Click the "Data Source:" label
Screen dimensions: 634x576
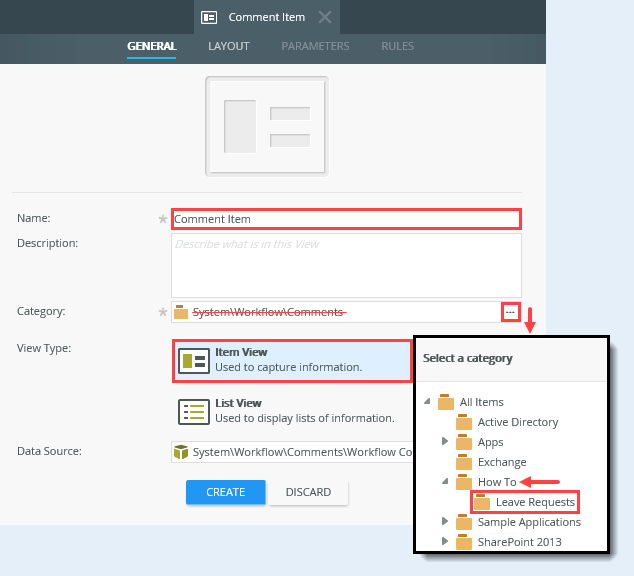click(49, 451)
